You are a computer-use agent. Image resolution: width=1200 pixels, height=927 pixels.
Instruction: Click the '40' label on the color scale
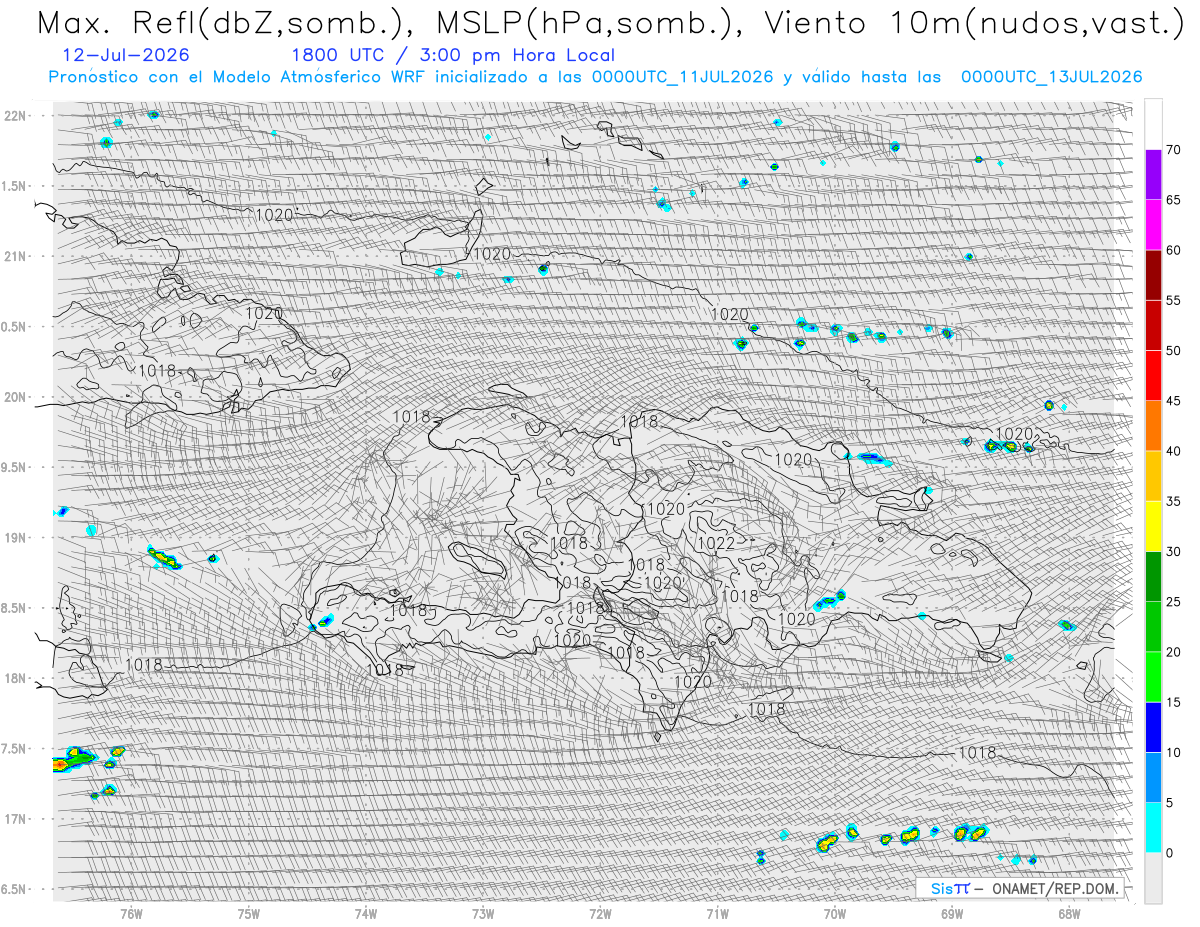1173,451
